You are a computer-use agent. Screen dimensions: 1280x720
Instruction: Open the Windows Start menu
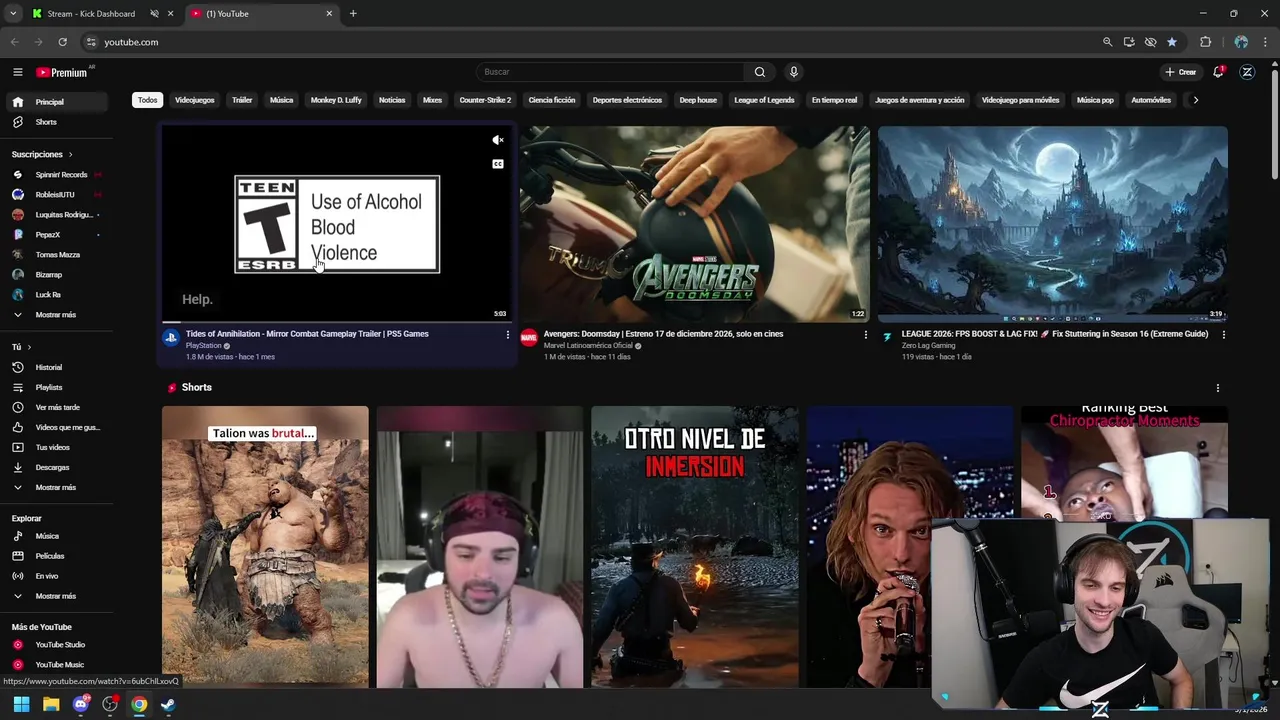[x=21, y=705]
